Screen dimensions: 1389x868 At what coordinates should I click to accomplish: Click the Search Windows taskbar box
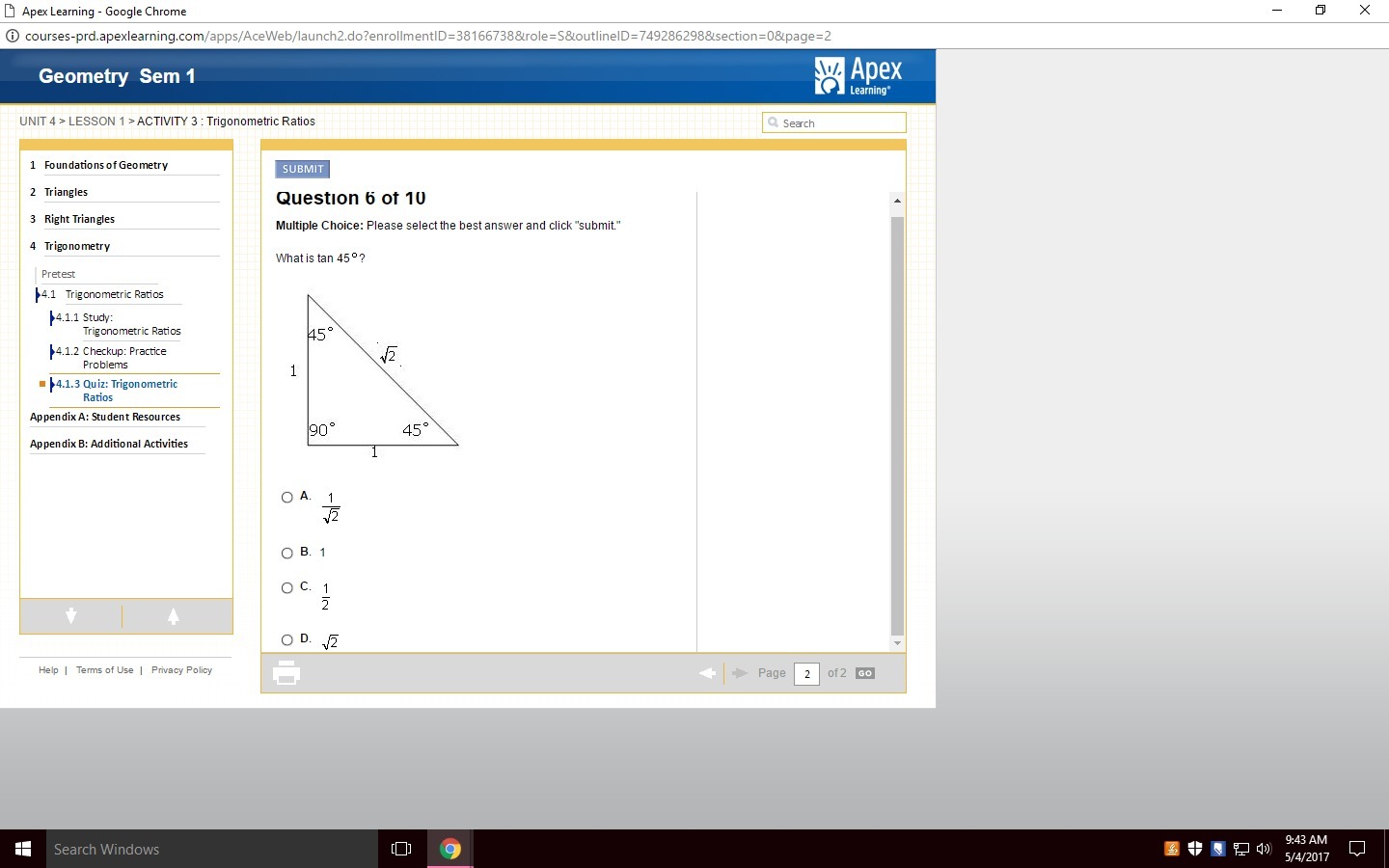(212, 849)
